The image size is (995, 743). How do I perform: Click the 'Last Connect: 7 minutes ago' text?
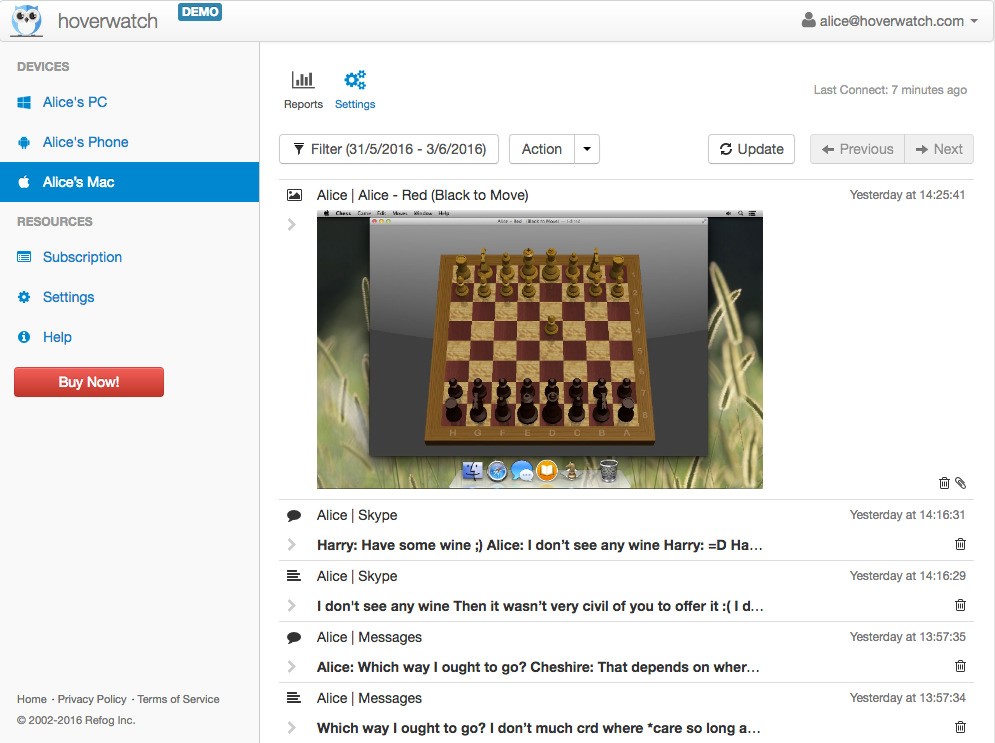point(890,89)
